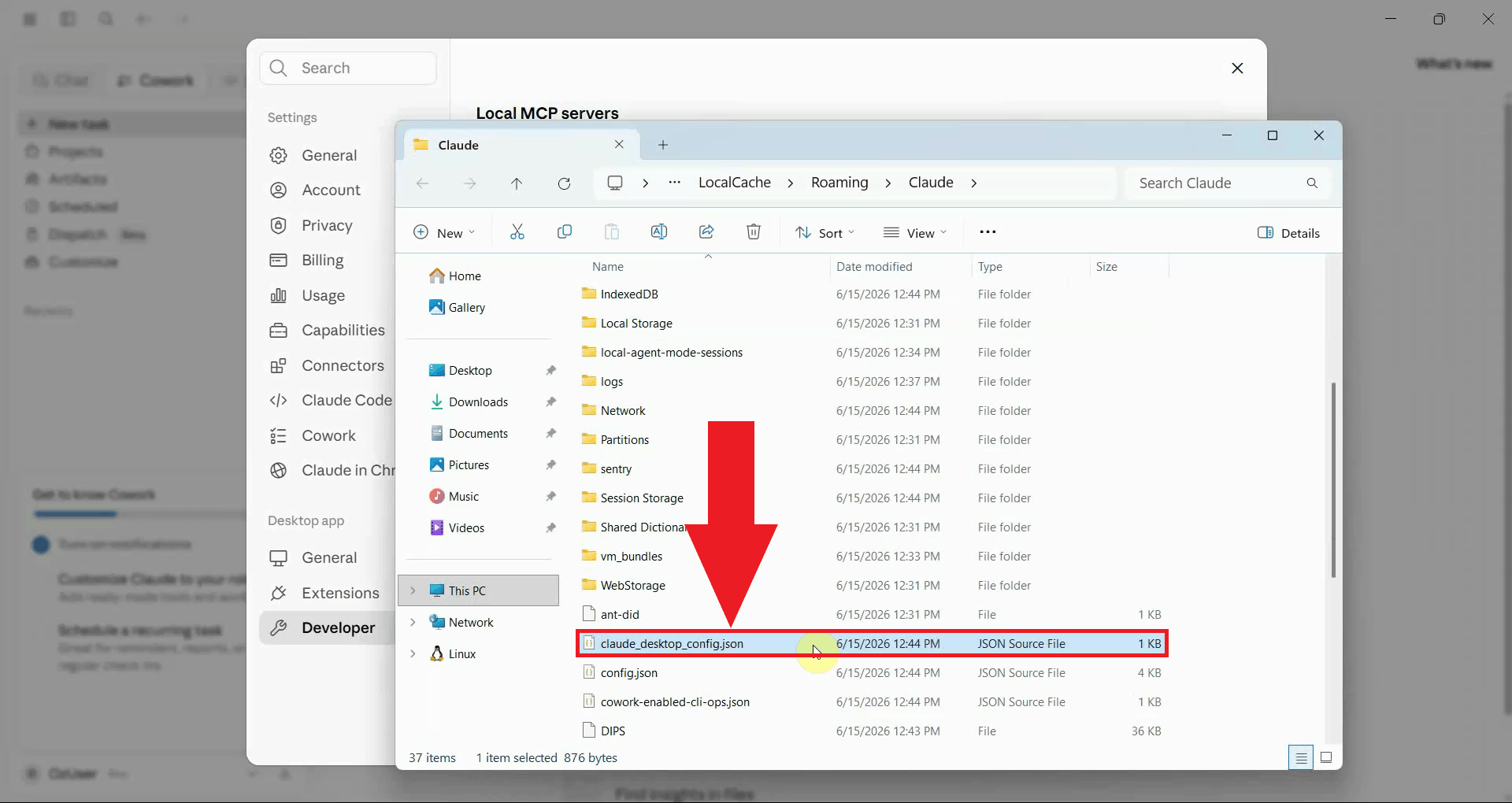Image resolution: width=1512 pixels, height=803 pixels.
Task: Navigate to Roaming in the address bar
Action: coord(839,183)
